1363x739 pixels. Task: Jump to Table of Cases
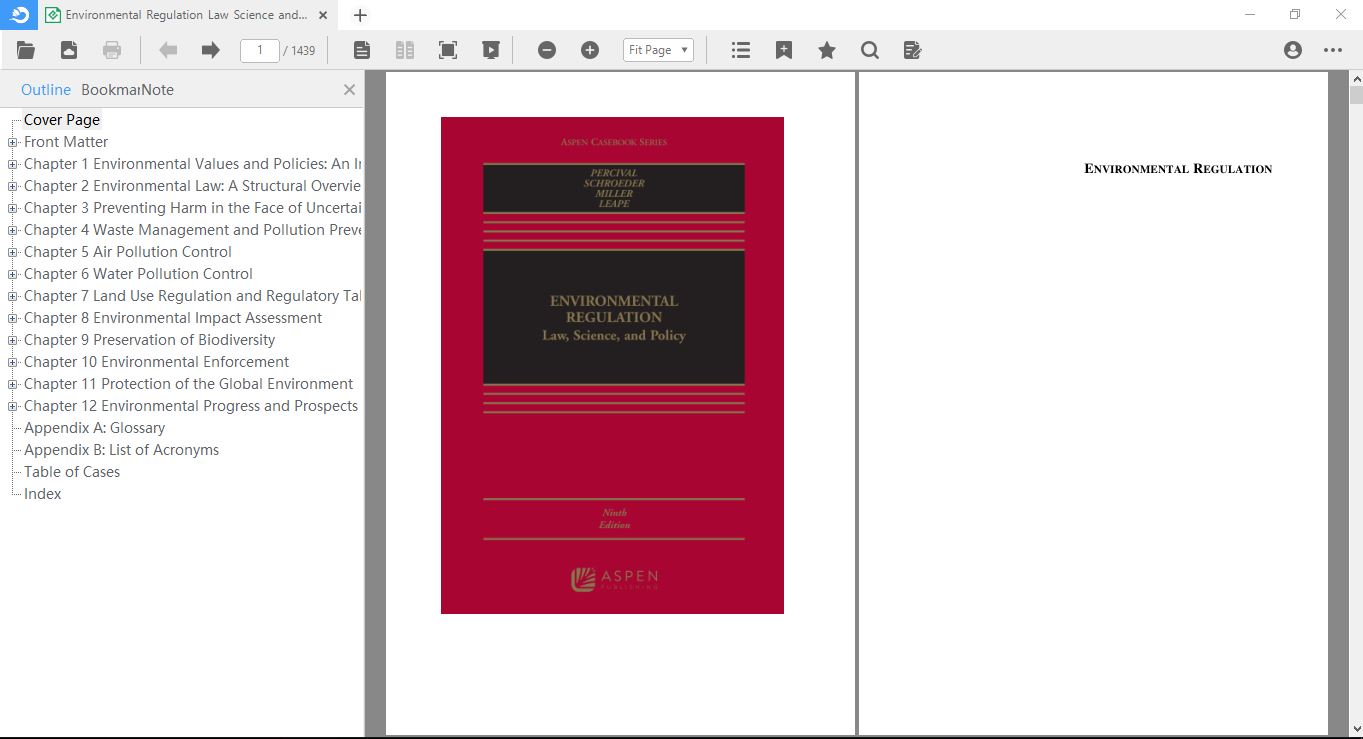coord(72,472)
